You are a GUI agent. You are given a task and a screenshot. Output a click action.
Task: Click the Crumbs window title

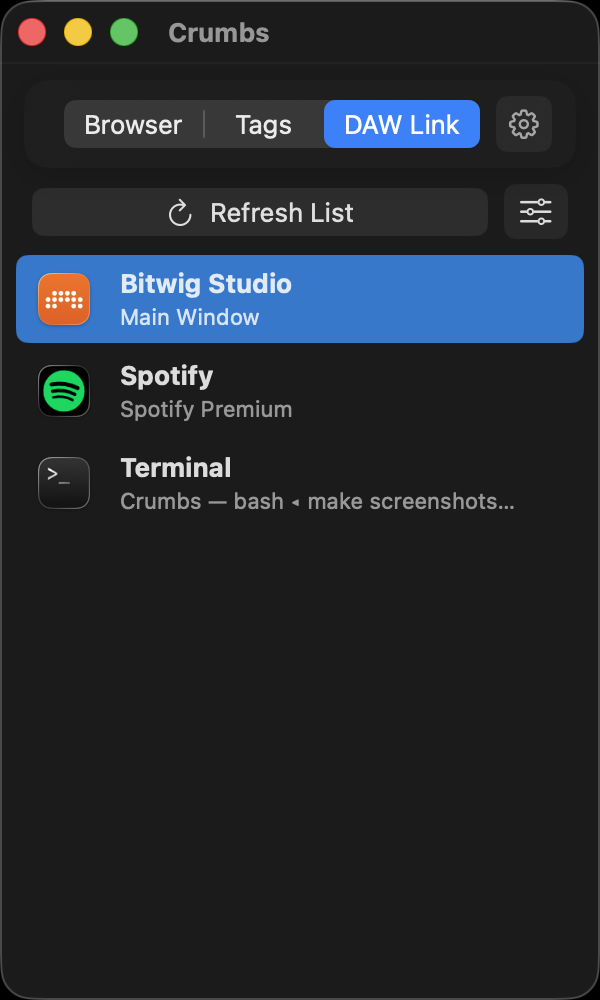coord(219,33)
